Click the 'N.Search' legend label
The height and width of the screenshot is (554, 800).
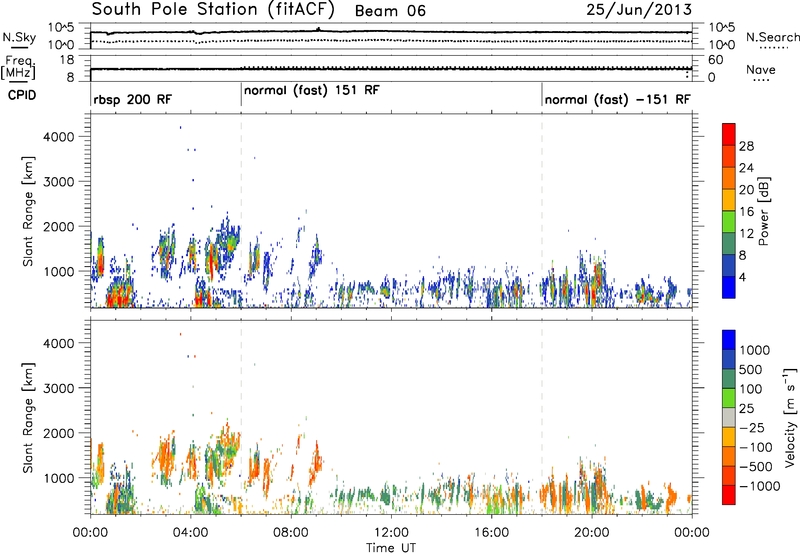click(x=772, y=37)
